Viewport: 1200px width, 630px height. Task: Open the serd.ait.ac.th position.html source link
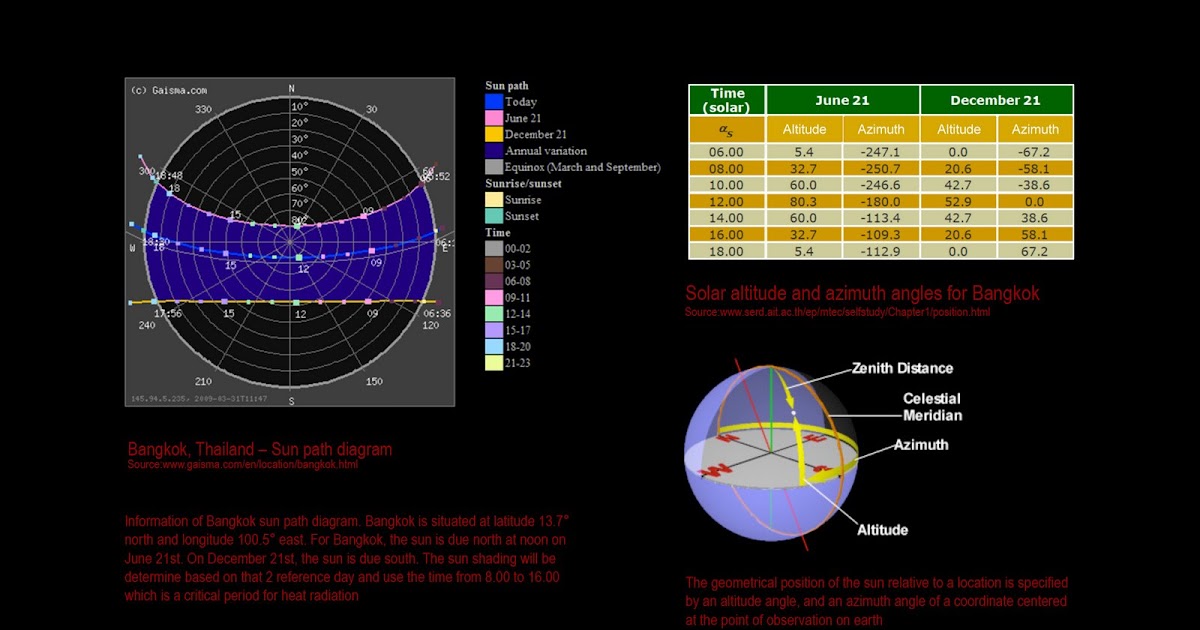pos(837,311)
